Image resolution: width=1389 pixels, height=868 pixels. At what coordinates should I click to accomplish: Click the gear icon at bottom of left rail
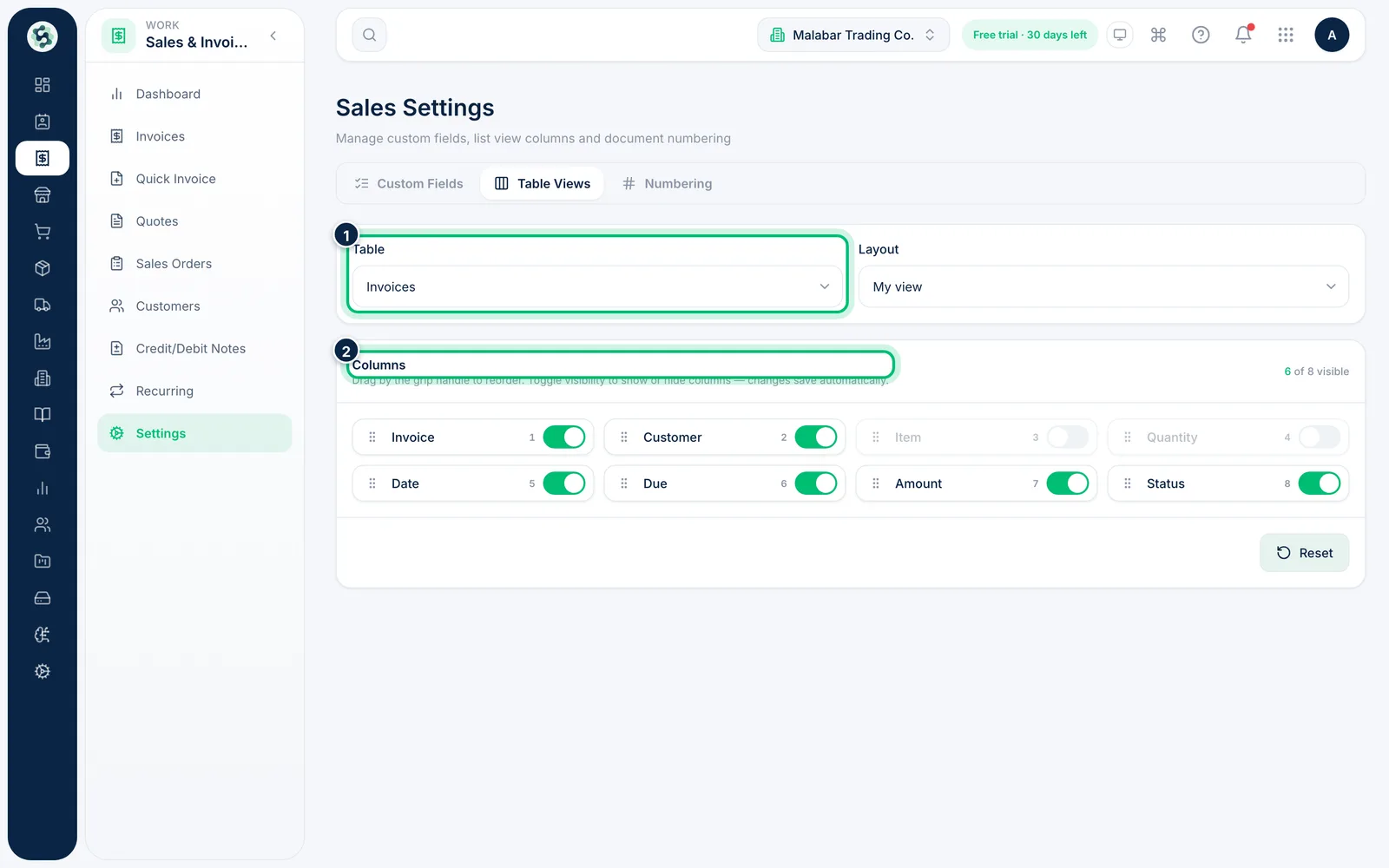(x=42, y=671)
